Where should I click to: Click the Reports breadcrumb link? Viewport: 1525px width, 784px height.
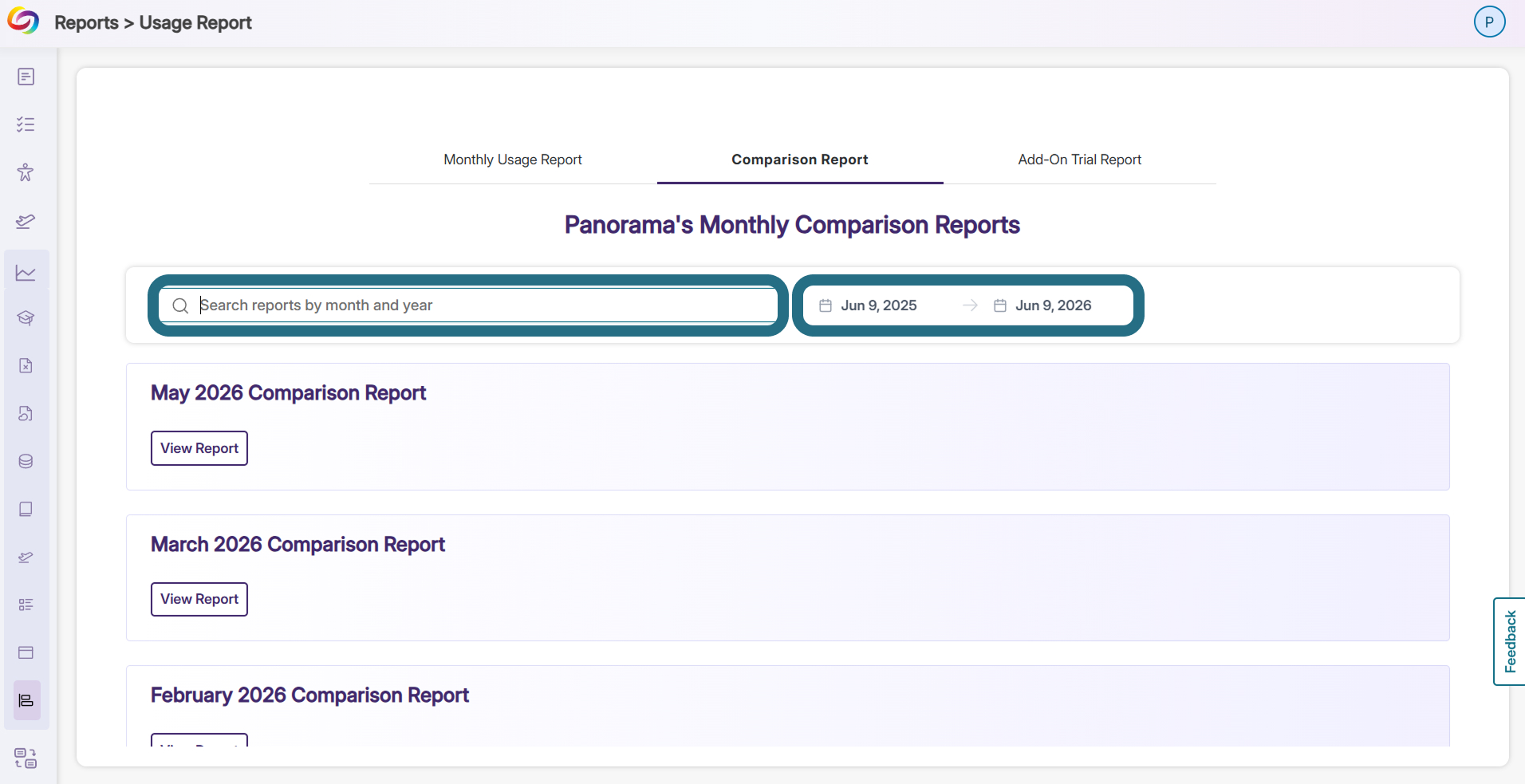[86, 22]
